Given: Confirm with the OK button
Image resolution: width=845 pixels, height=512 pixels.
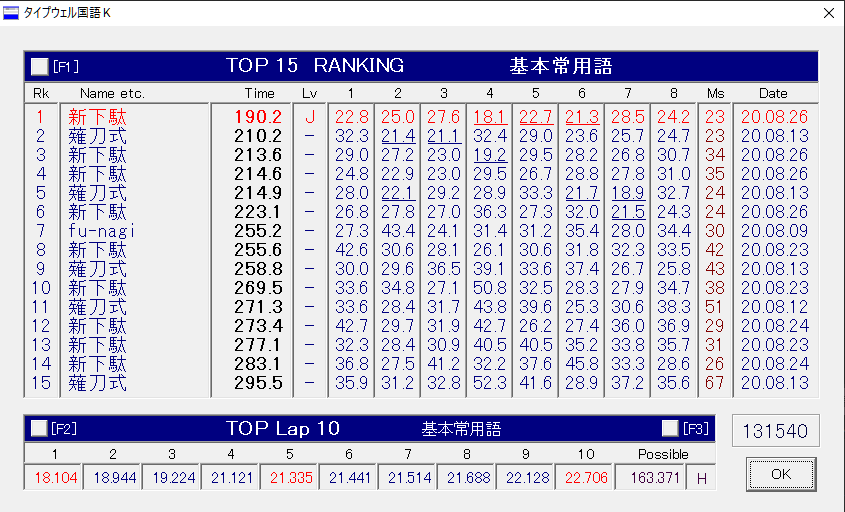Looking at the screenshot, I should tap(781, 474).
